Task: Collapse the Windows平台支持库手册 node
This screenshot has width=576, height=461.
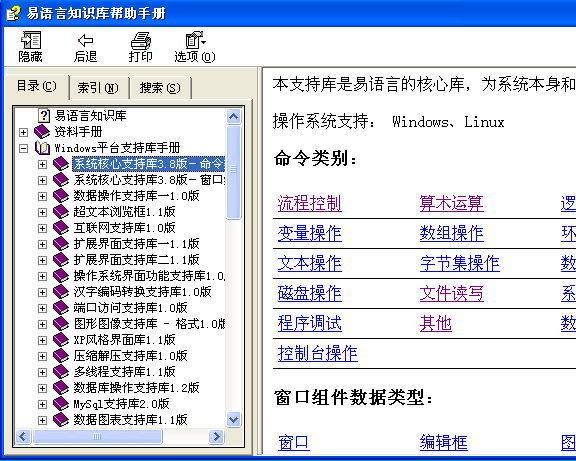Action: (24, 148)
